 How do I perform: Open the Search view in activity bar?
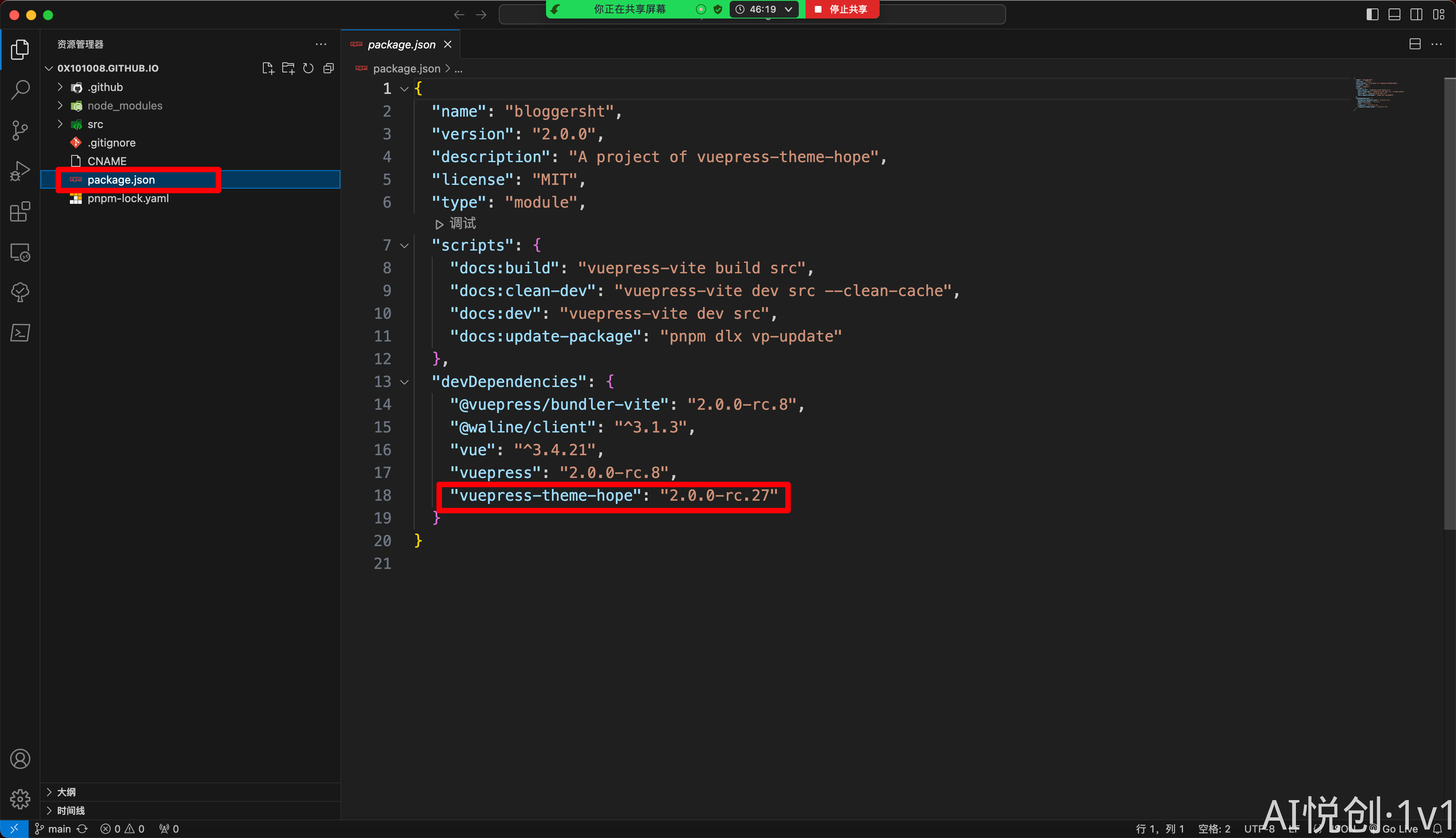tap(20, 90)
